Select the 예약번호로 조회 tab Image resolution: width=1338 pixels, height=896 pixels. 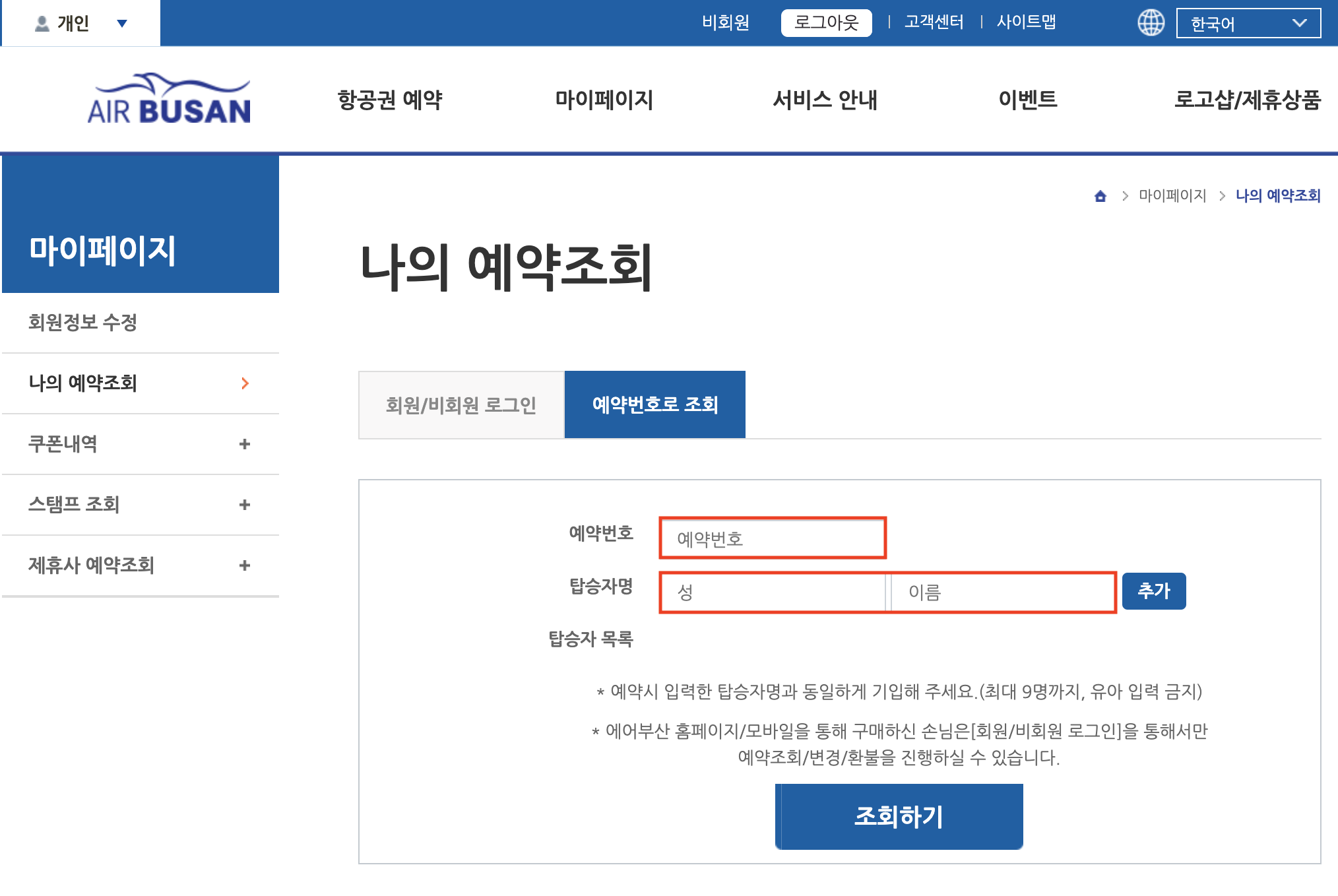click(654, 404)
